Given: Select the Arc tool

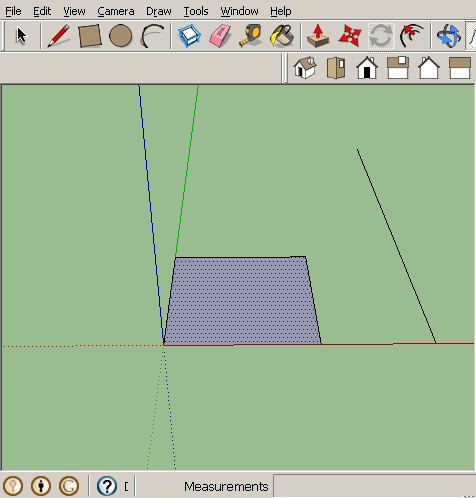Looking at the screenshot, I should [152, 36].
